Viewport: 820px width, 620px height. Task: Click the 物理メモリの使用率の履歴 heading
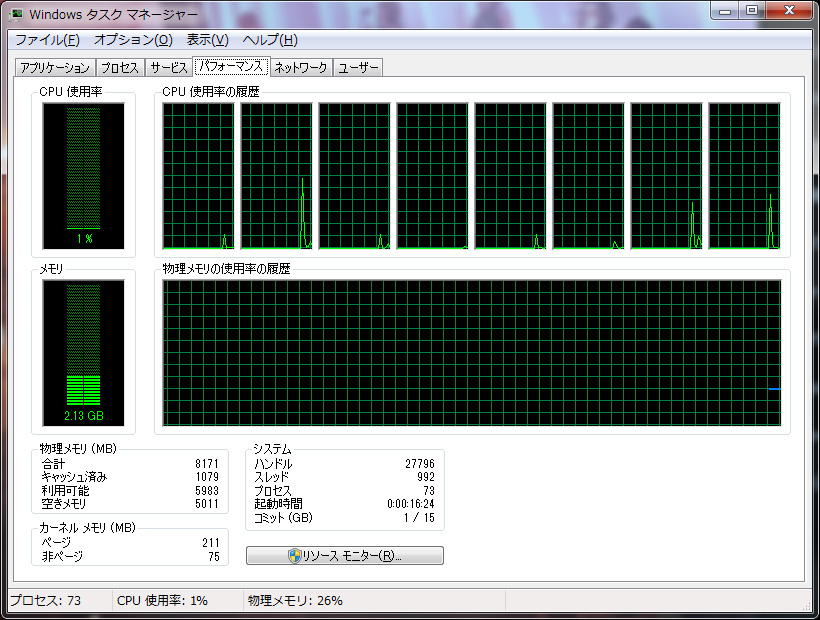[226, 269]
